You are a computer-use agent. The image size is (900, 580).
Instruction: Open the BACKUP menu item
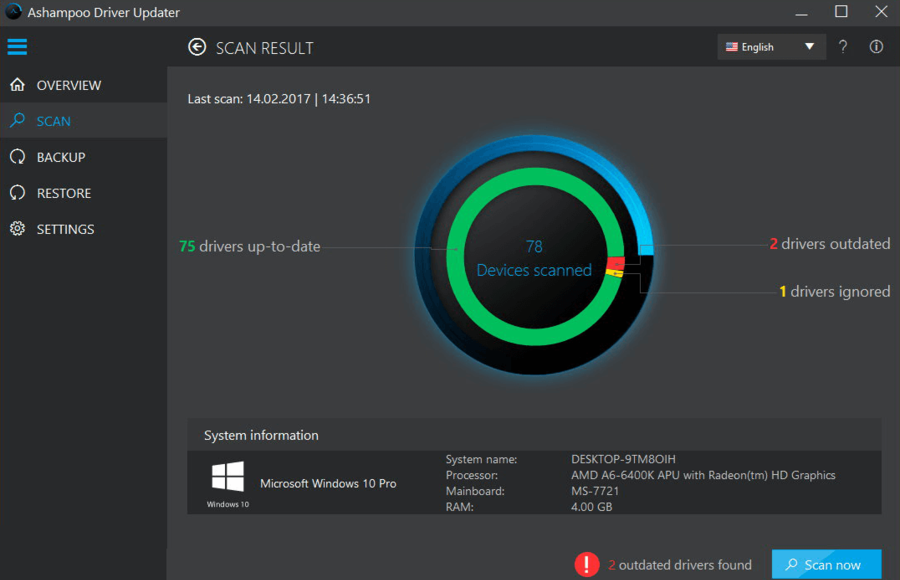pos(84,157)
